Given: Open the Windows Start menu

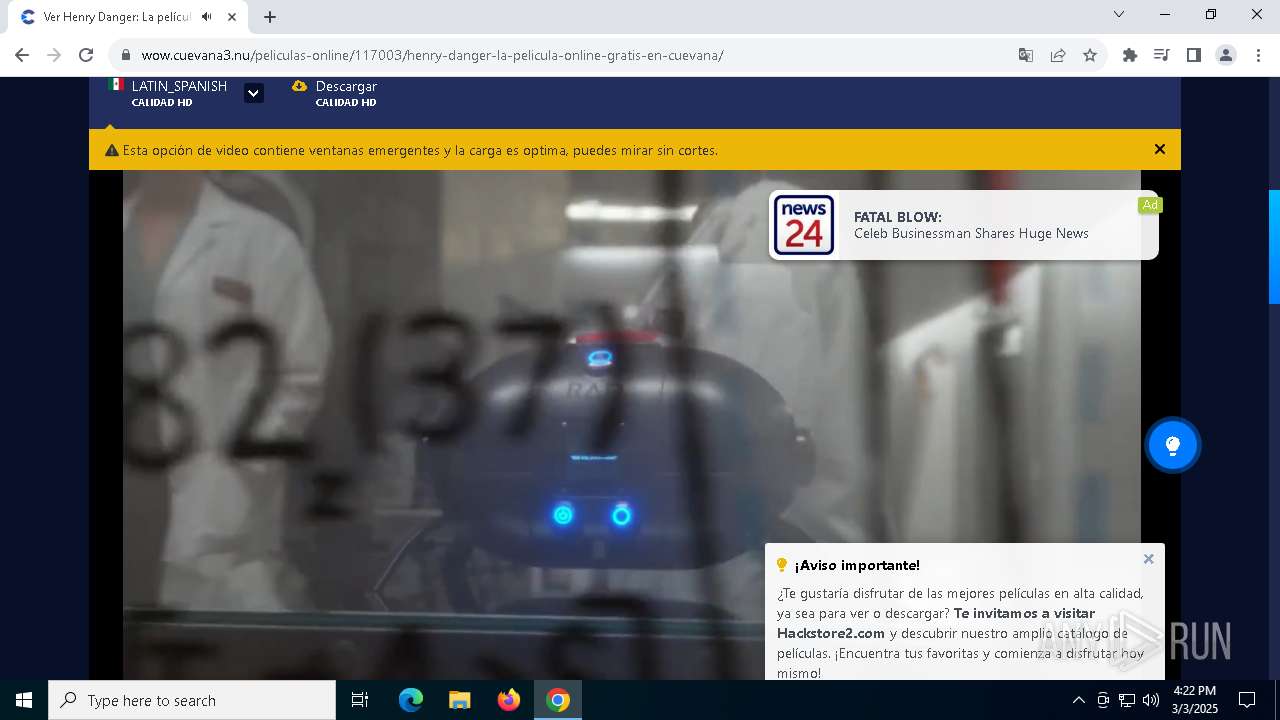Looking at the screenshot, I should pyautogui.click(x=24, y=700).
